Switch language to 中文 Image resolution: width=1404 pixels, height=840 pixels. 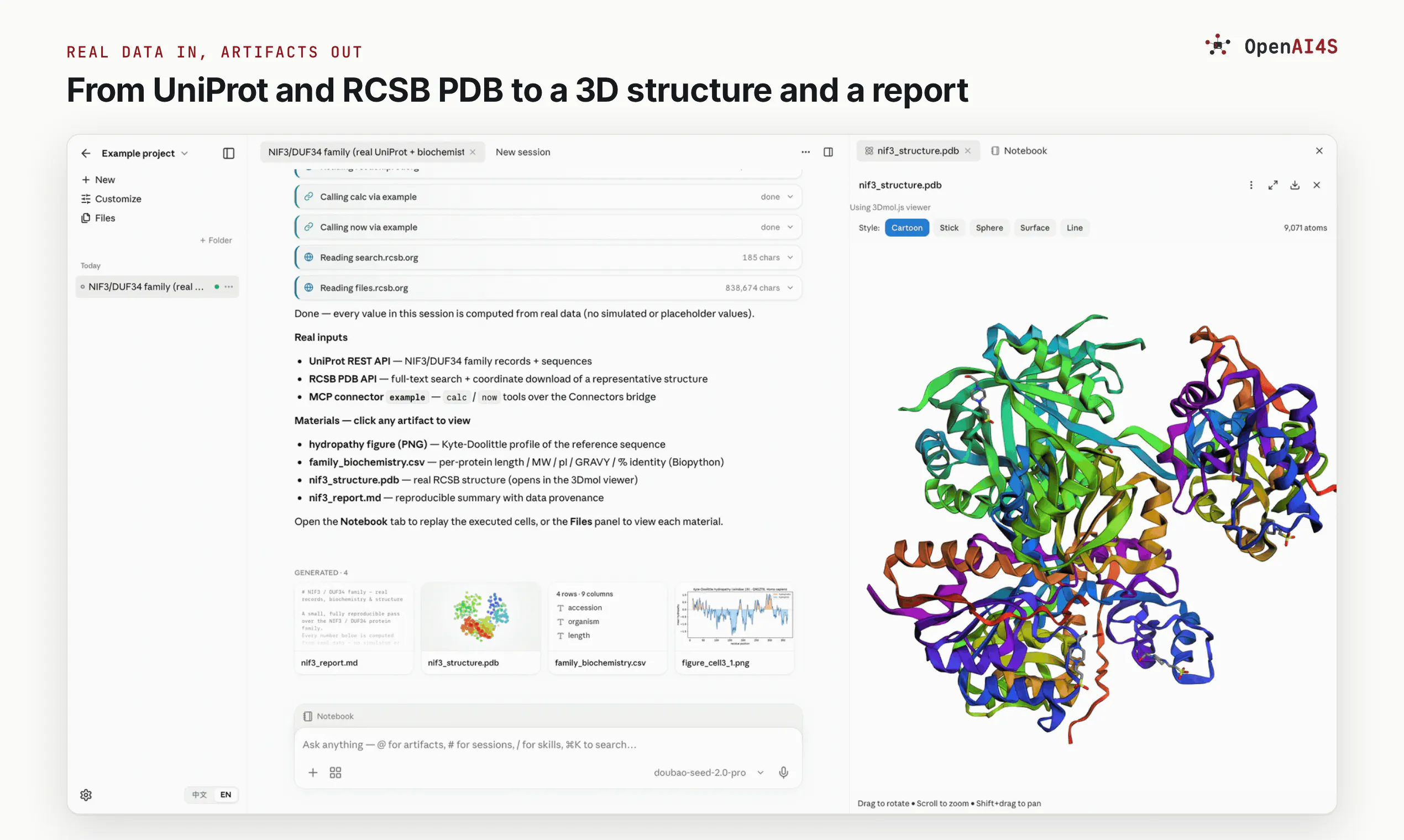200,795
